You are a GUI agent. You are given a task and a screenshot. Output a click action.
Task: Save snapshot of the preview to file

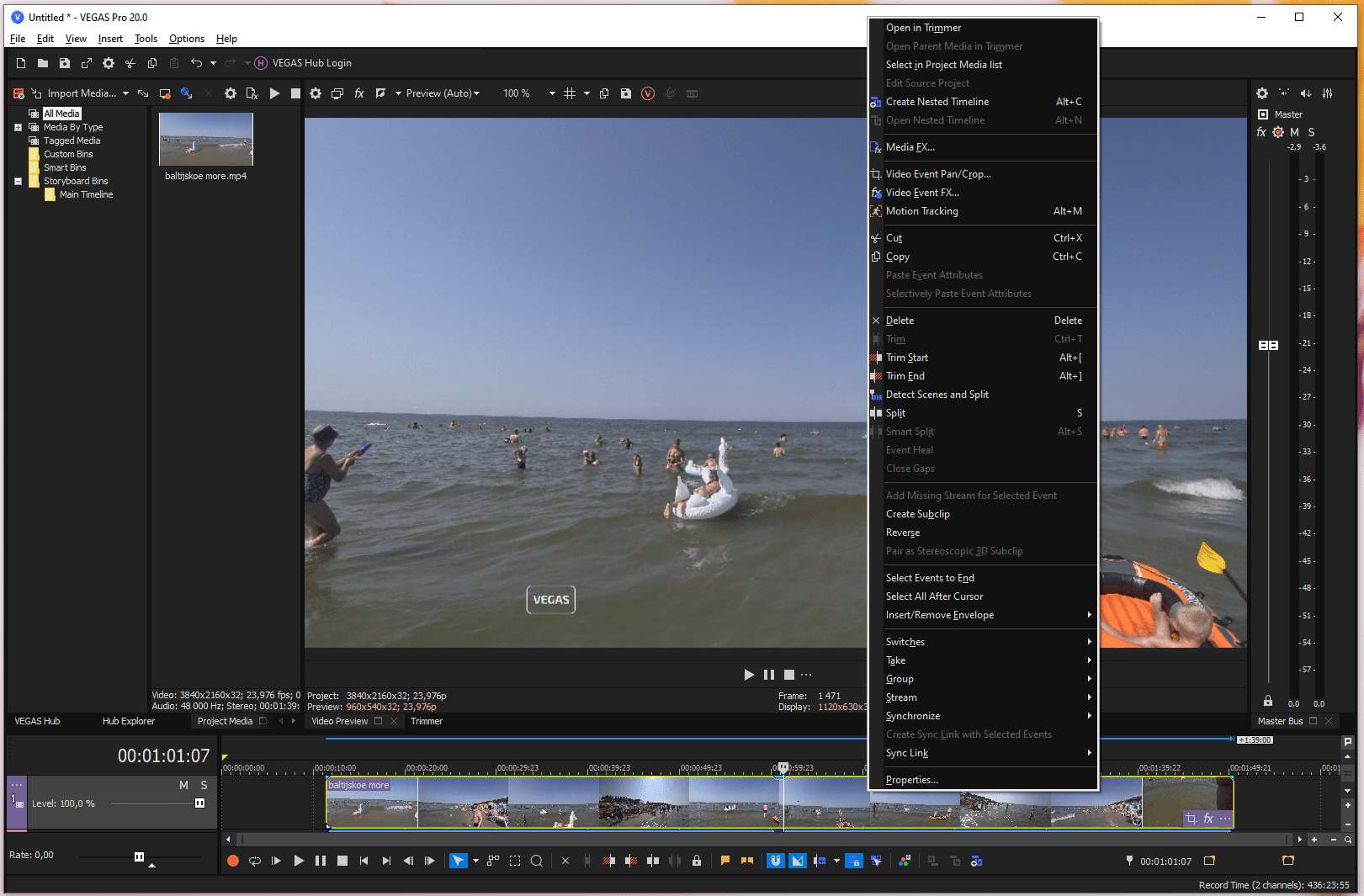(625, 93)
